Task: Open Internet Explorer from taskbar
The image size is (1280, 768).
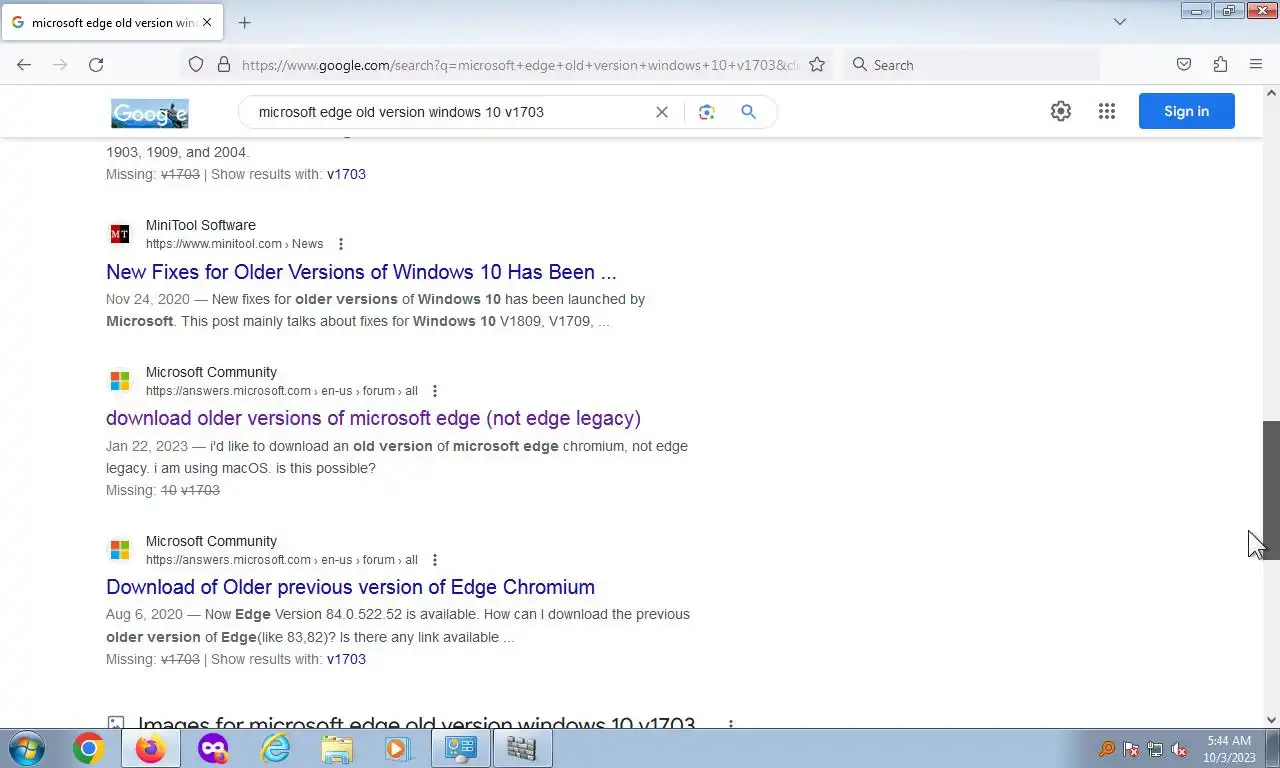Action: (275, 748)
